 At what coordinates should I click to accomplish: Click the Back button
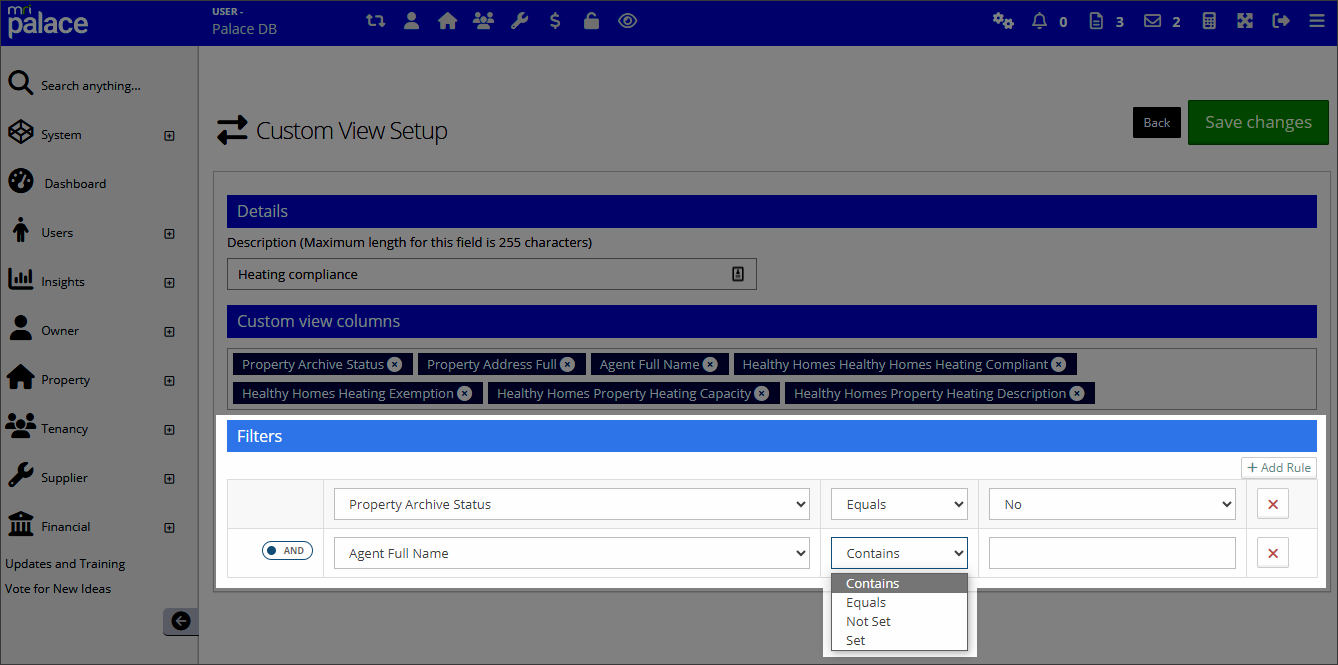coord(1157,122)
